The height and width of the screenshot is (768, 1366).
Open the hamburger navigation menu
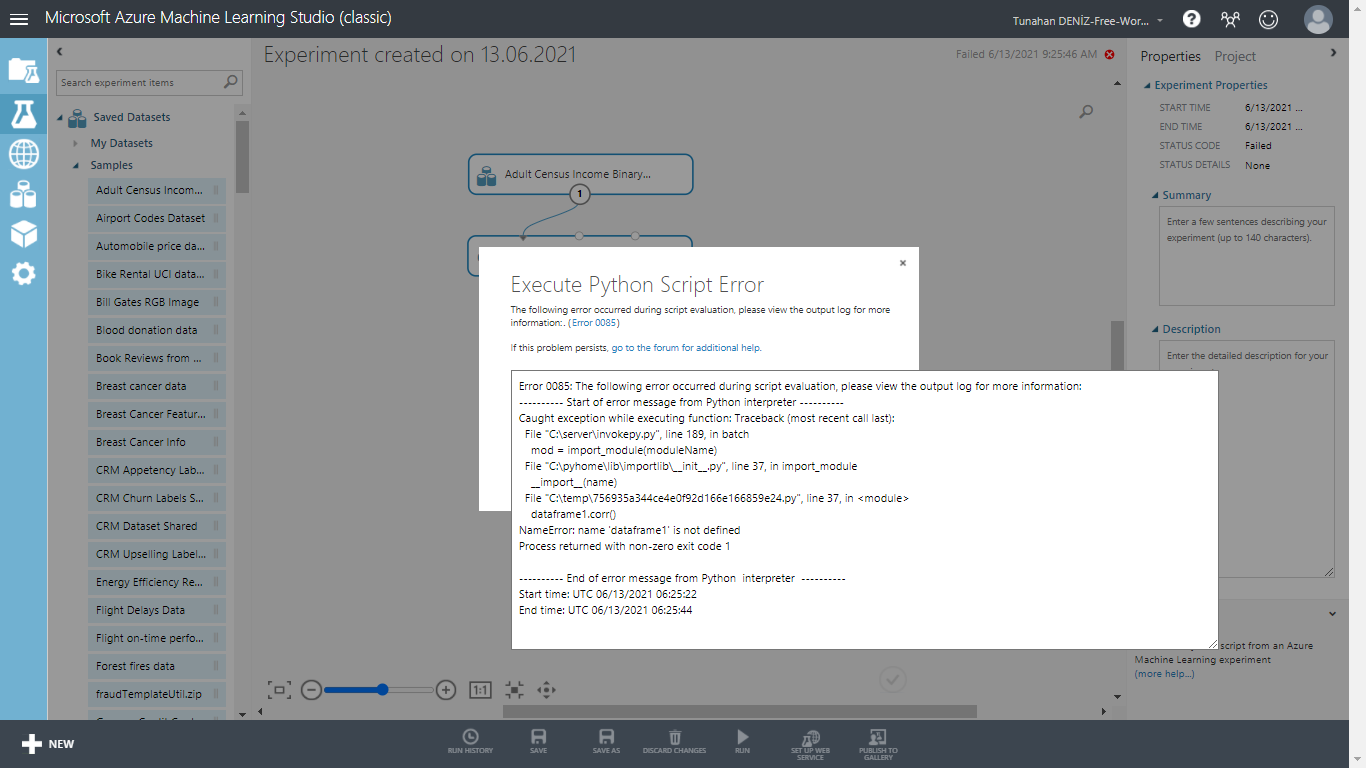(19, 19)
